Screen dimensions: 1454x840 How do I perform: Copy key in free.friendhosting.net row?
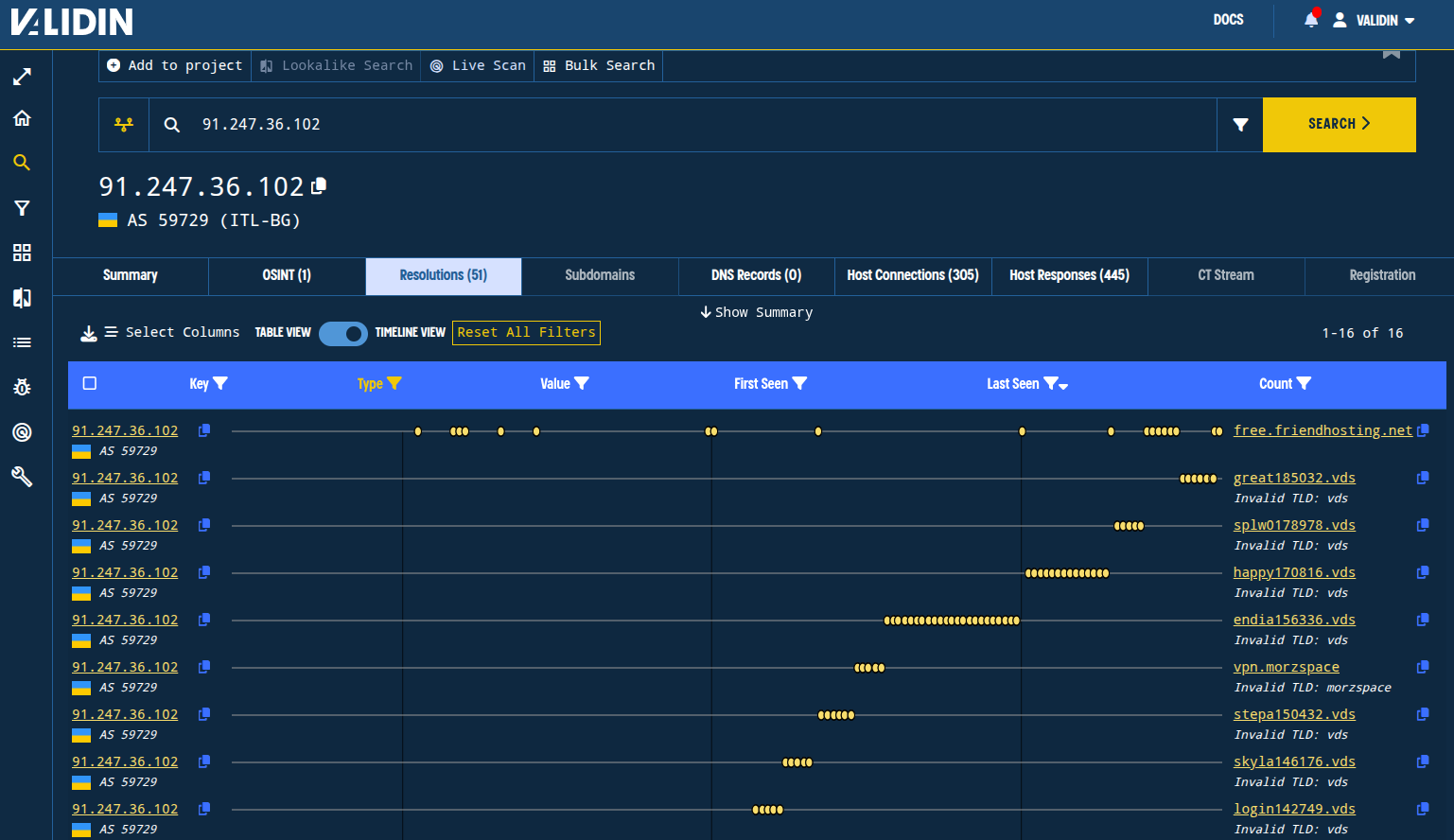(203, 430)
